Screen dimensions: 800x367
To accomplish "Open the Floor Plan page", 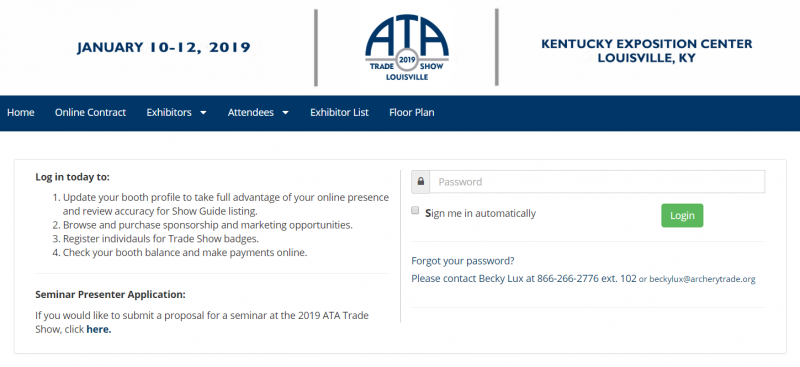I will pyautogui.click(x=412, y=112).
